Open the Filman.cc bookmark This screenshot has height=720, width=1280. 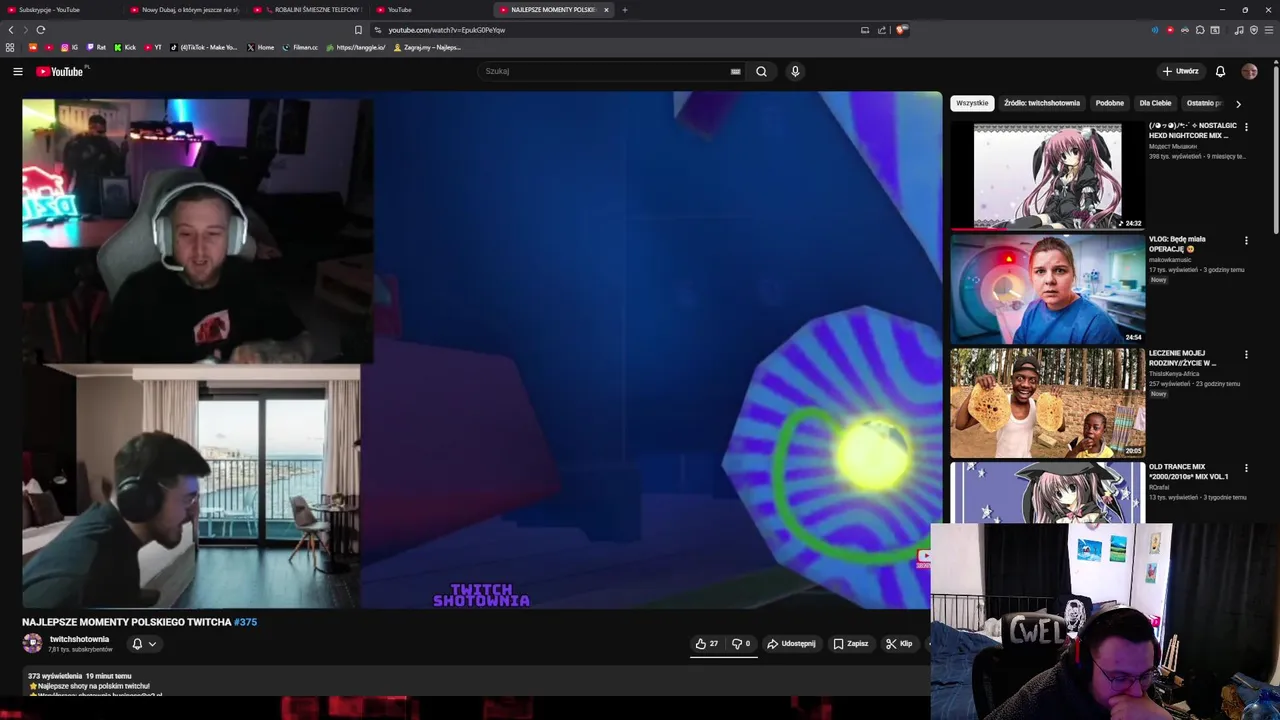click(300, 47)
